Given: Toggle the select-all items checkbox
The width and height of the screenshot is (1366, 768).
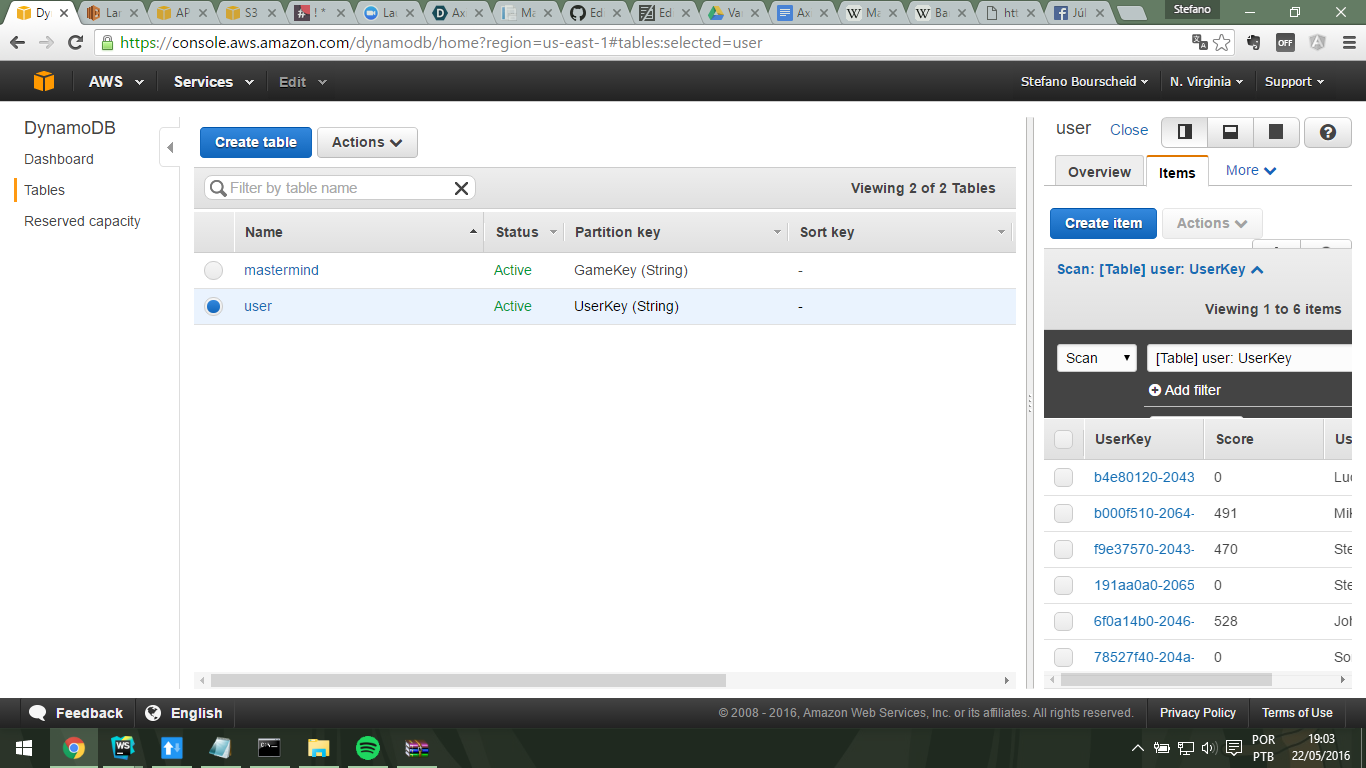Looking at the screenshot, I should coord(1063,439).
